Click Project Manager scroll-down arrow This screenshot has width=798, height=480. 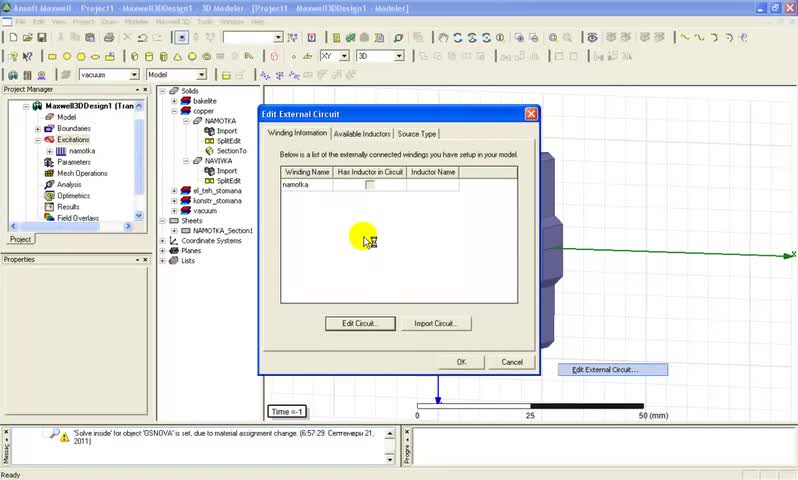click(x=139, y=216)
